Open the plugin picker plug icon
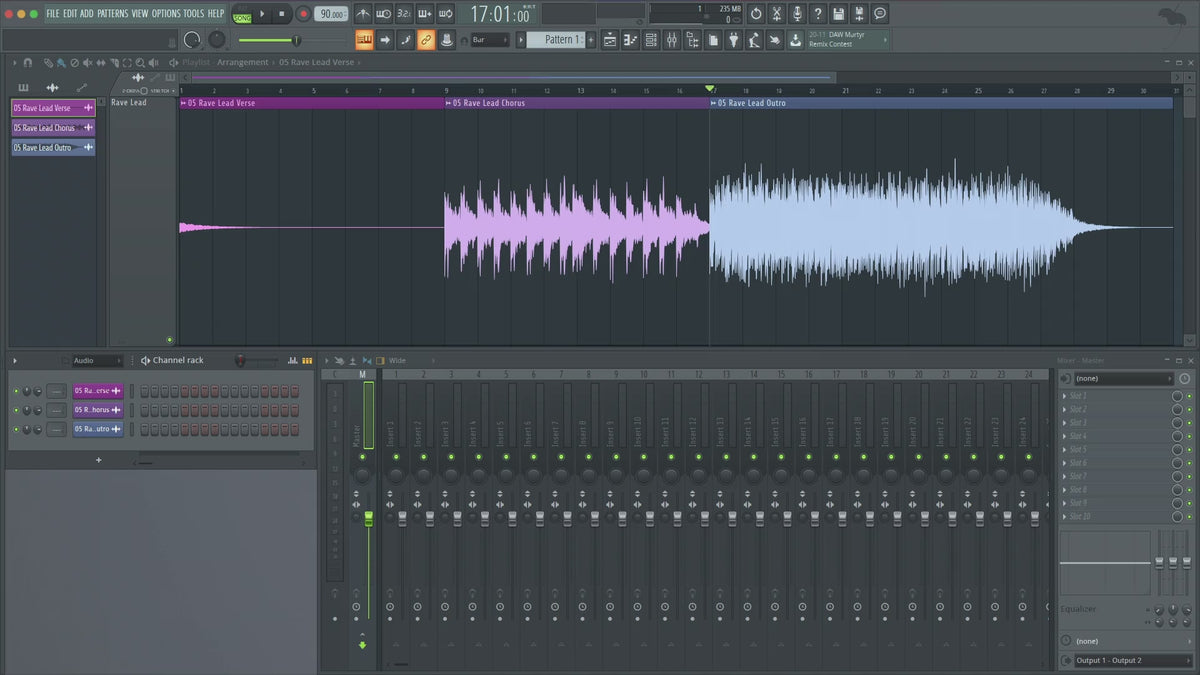Image resolution: width=1200 pixels, height=675 pixels. click(733, 40)
